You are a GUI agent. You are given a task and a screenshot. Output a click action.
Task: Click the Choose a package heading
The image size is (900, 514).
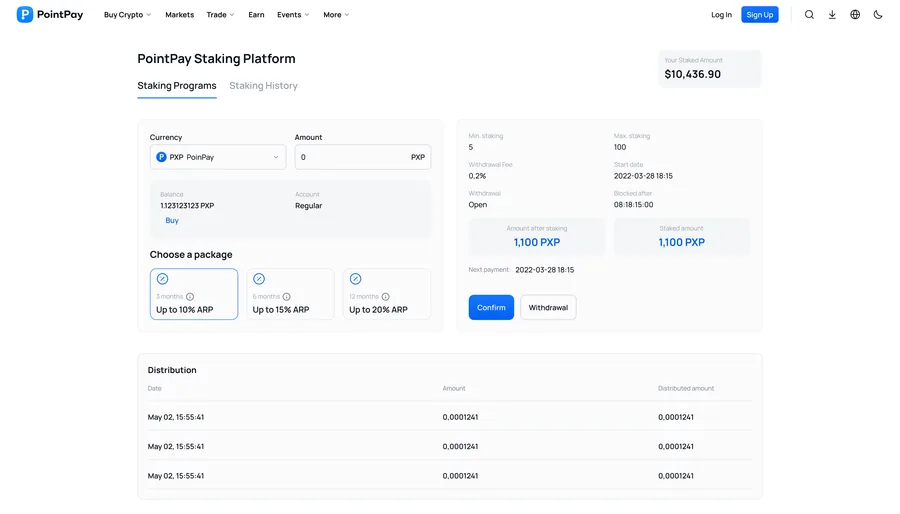(x=191, y=255)
